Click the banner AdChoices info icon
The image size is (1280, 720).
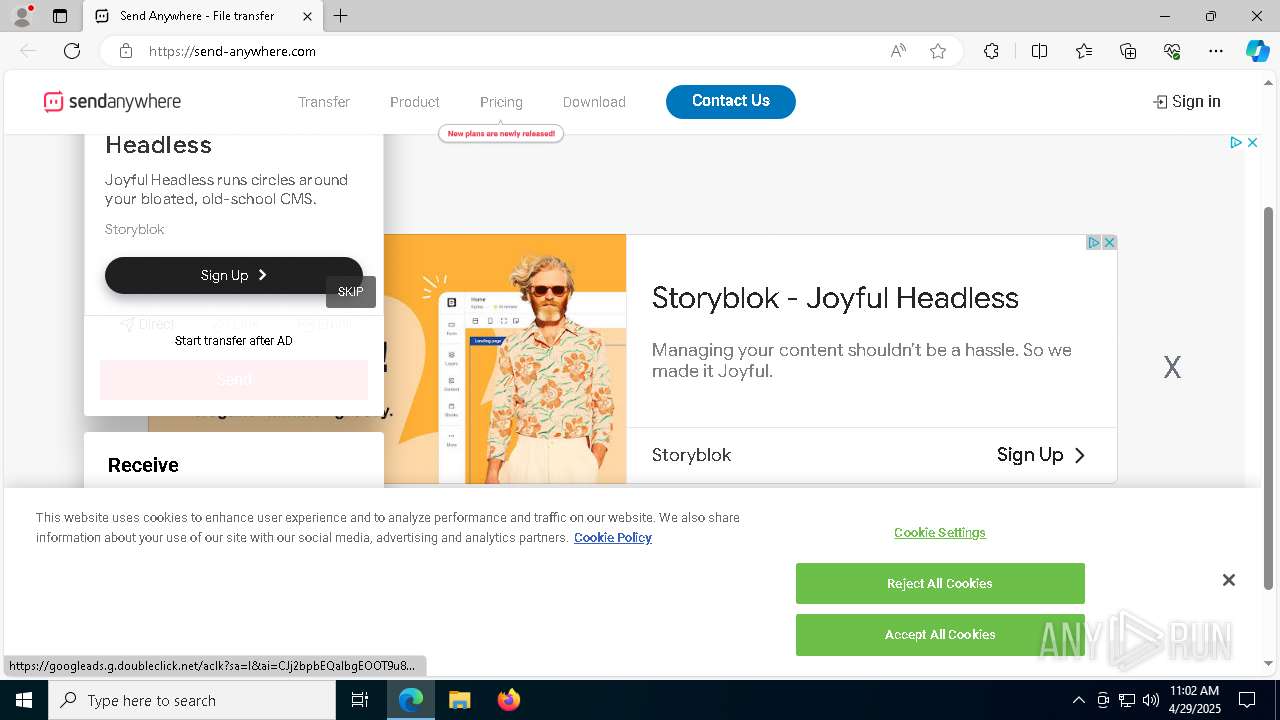click(x=1094, y=242)
